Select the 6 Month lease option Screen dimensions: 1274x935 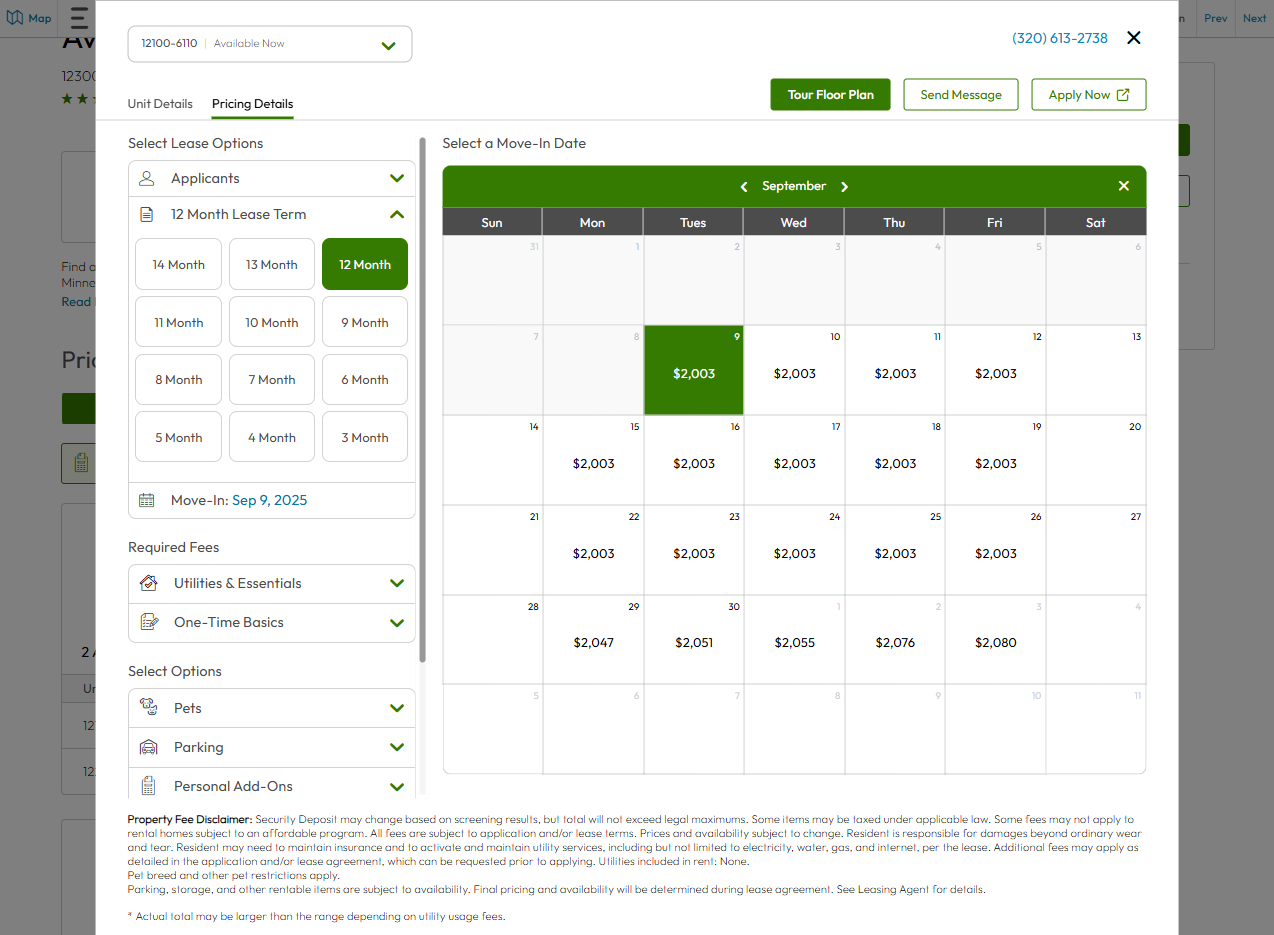[364, 380]
